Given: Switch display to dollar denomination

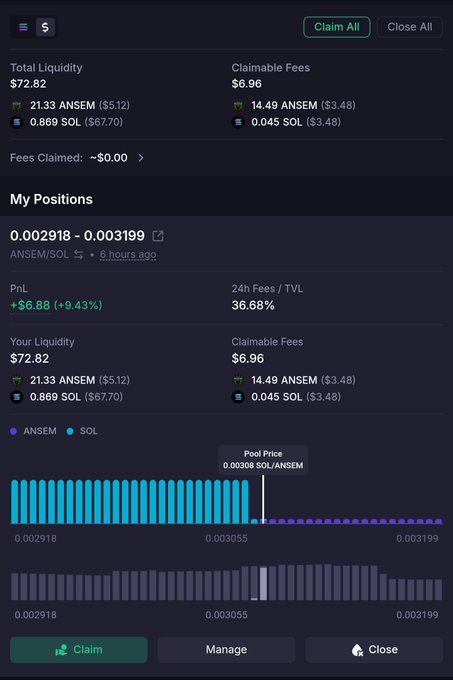Looking at the screenshot, I should coord(45,27).
